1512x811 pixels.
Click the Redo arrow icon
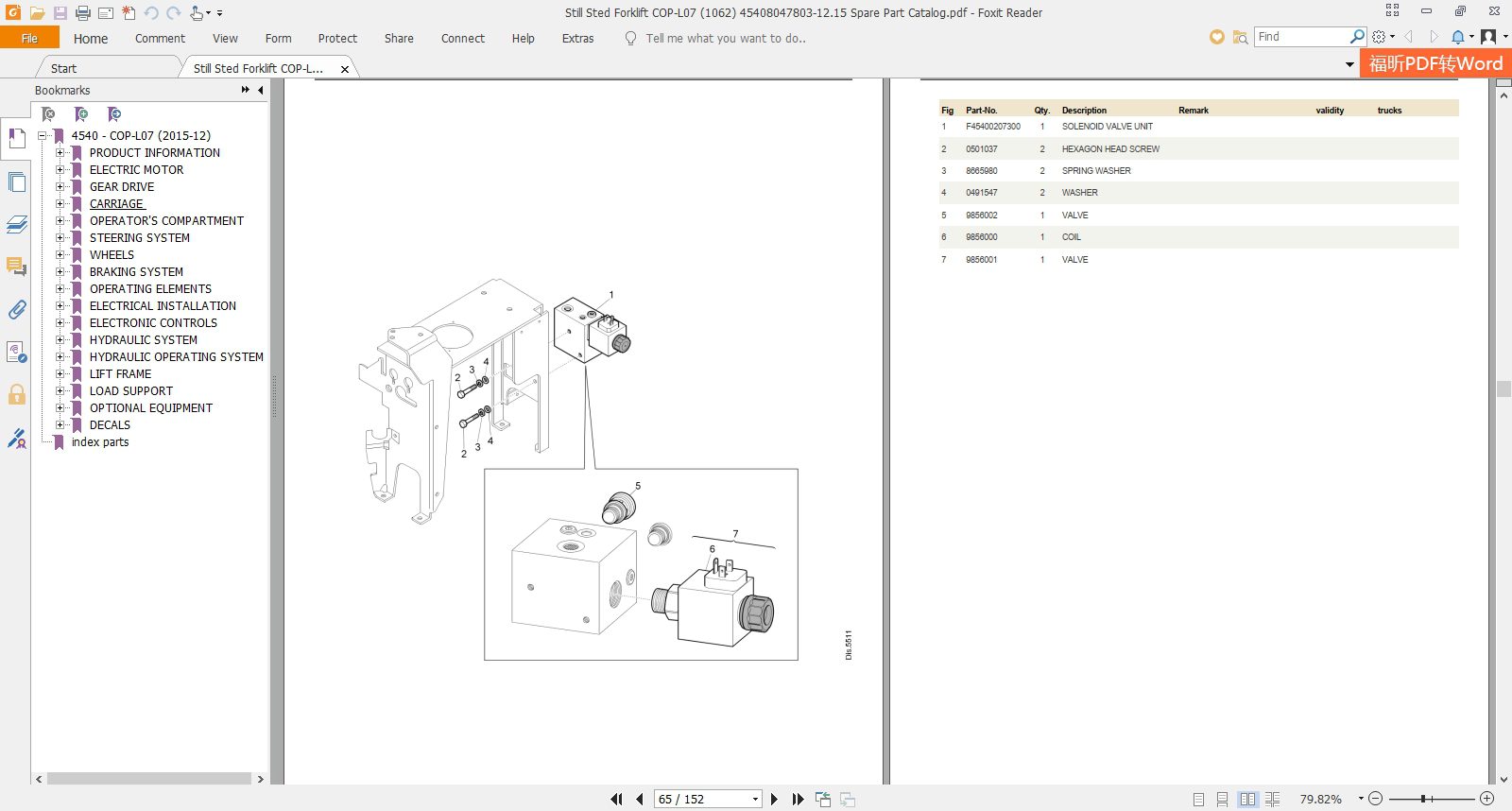pos(174,13)
